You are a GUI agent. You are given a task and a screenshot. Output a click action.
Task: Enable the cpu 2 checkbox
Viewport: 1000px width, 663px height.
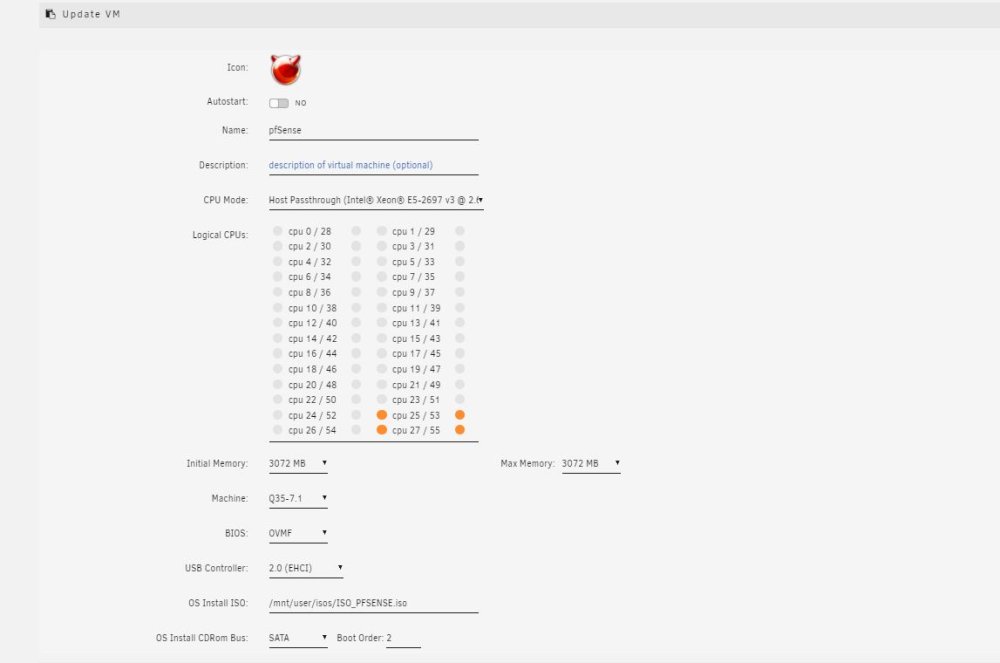pos(277,246)
